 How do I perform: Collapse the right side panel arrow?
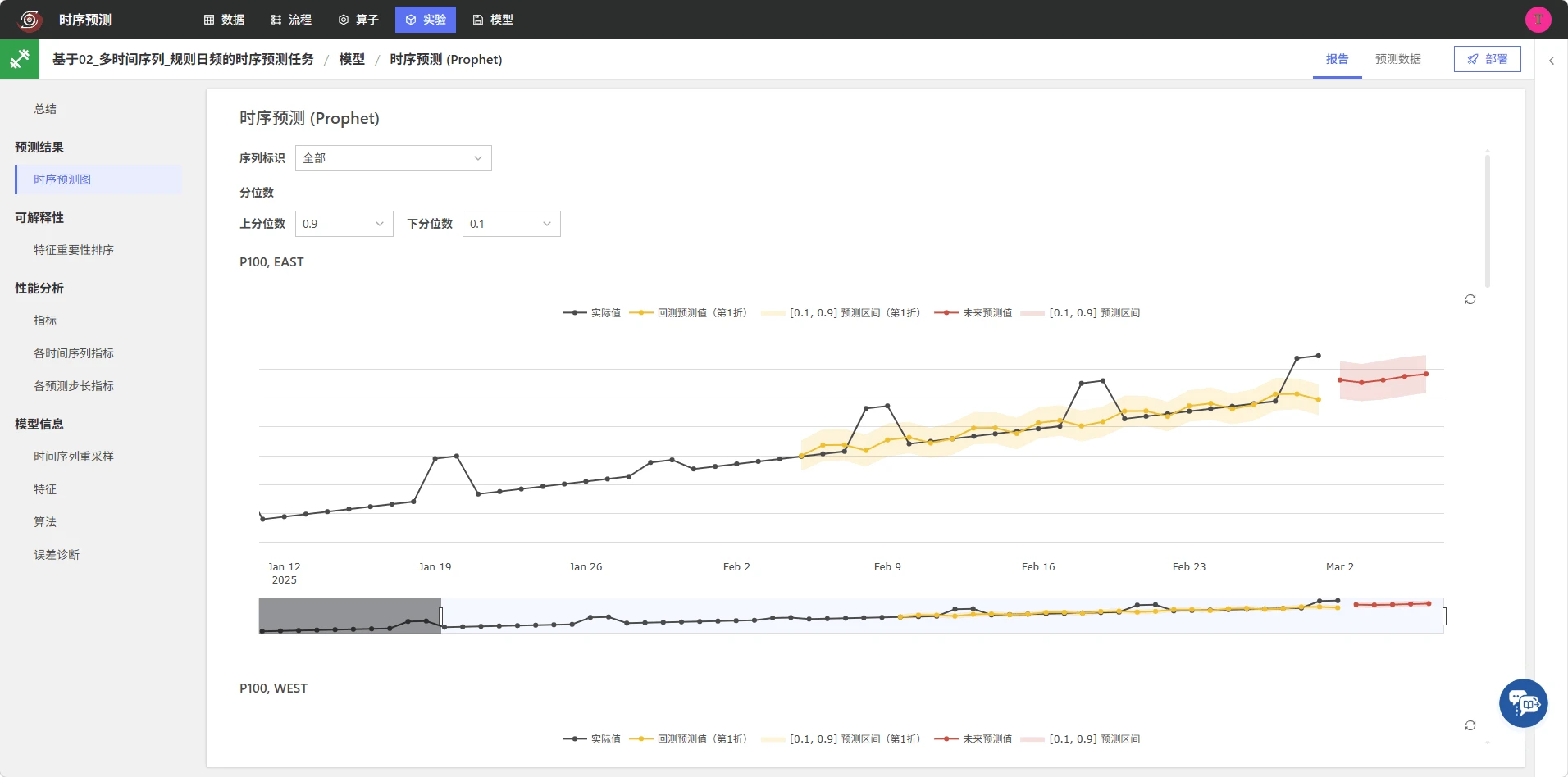1551,61
